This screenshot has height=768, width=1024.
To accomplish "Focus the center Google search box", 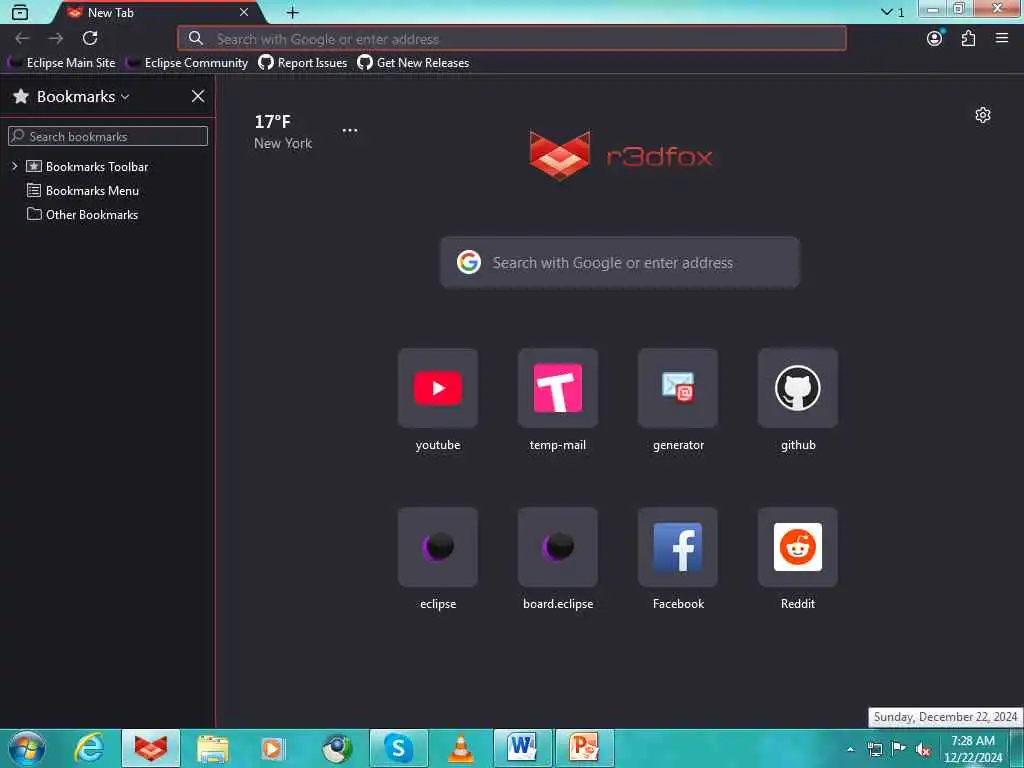I will click(x=620, y=263).
